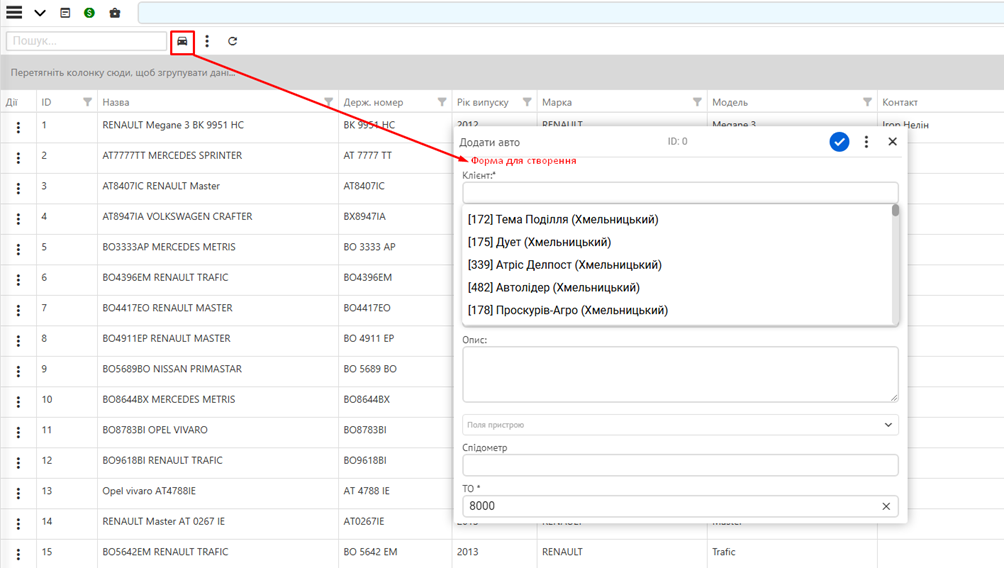Open actions menu for row 13 Opel vivaro
The width and height of the screenshot is (1004, 568).
click(18, 493)
